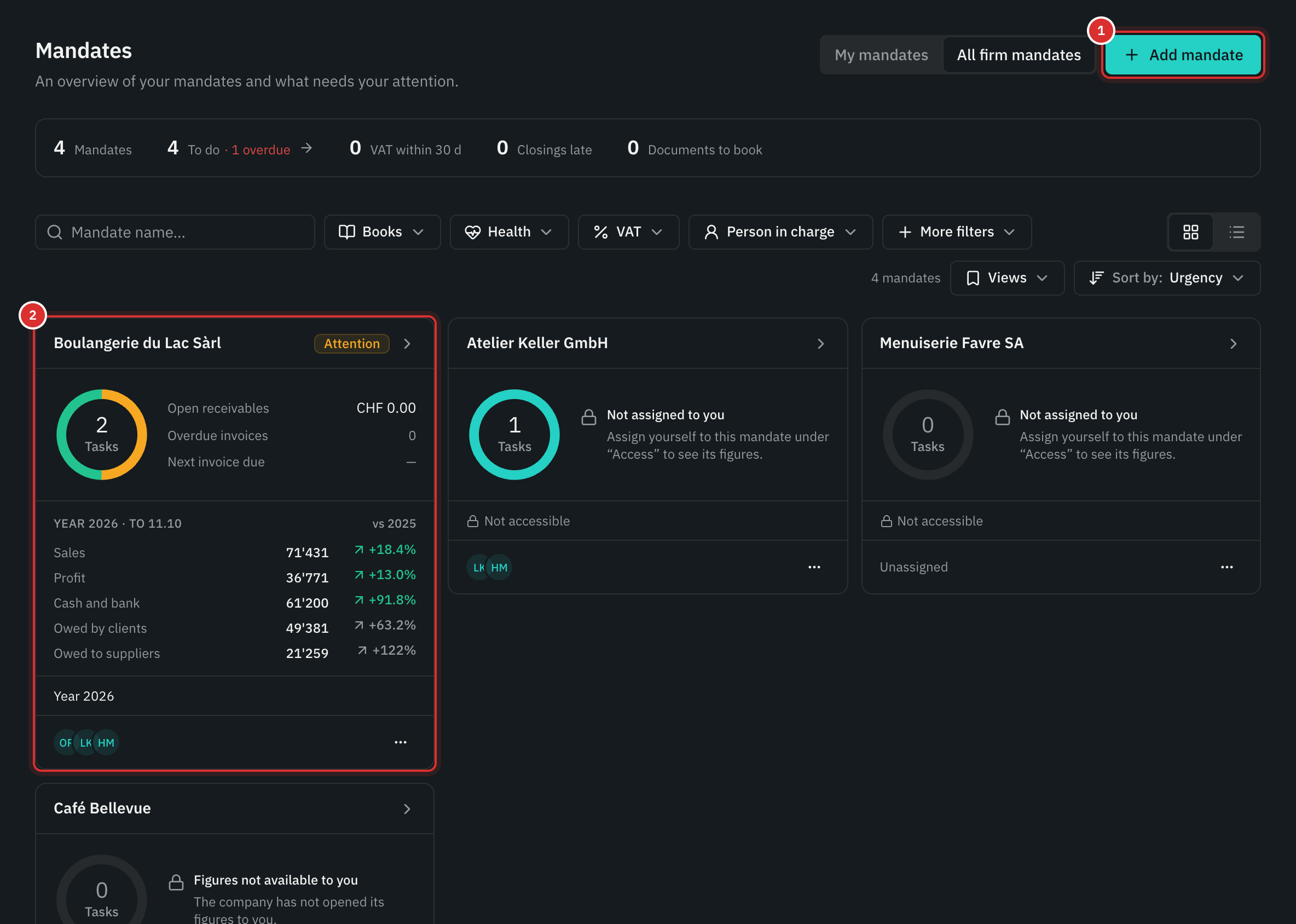Open the Books filter dropdown
The width and height of the screenshot is (1296, 924).
pos(382,232)
